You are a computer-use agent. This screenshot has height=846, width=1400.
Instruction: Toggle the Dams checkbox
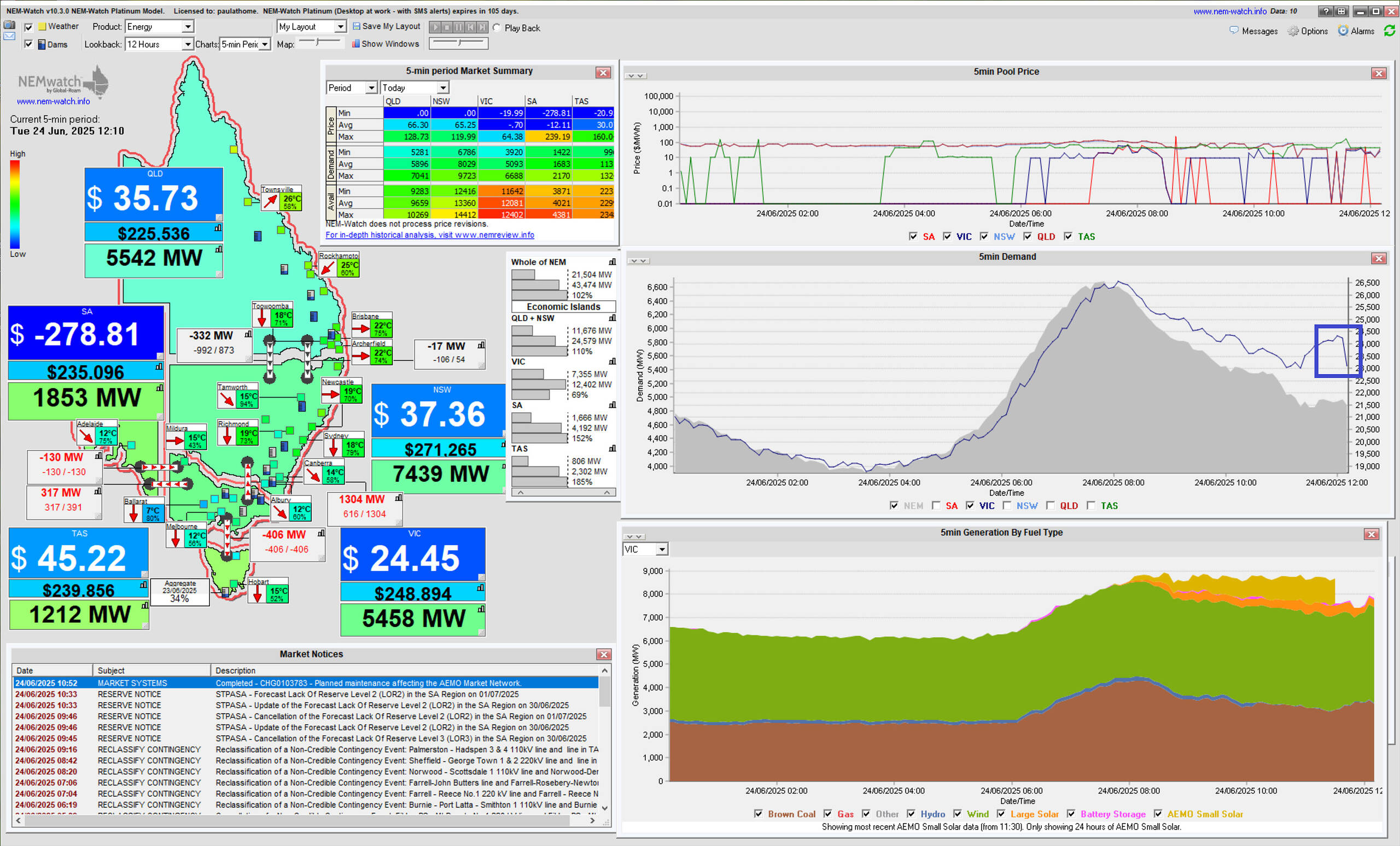coord(28,44)
